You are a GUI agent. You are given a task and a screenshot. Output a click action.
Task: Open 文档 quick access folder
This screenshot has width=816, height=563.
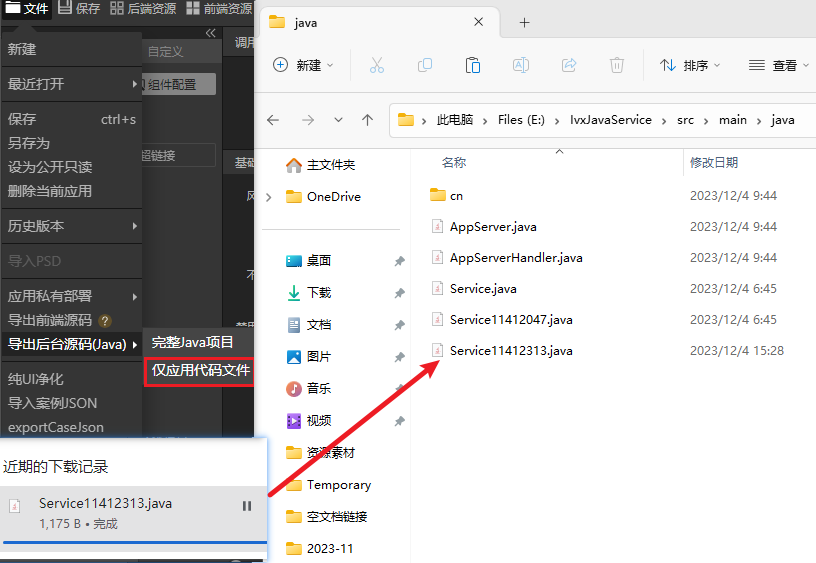[309, 325]
